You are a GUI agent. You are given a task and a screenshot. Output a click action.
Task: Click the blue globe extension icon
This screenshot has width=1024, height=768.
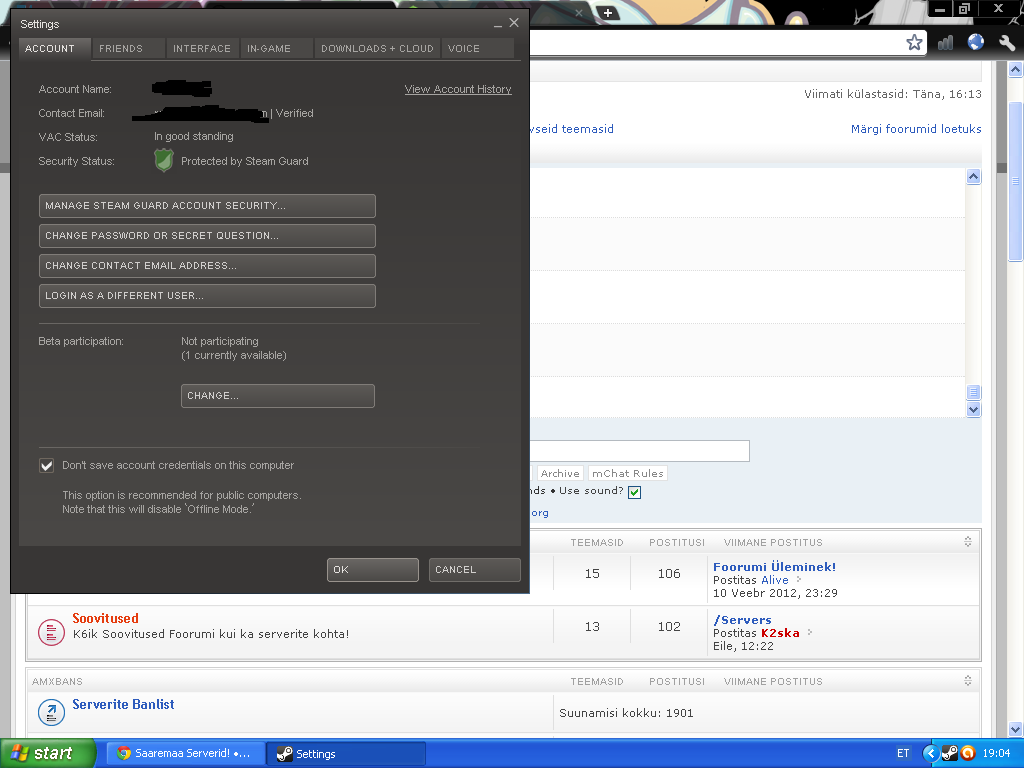point(976,42)
